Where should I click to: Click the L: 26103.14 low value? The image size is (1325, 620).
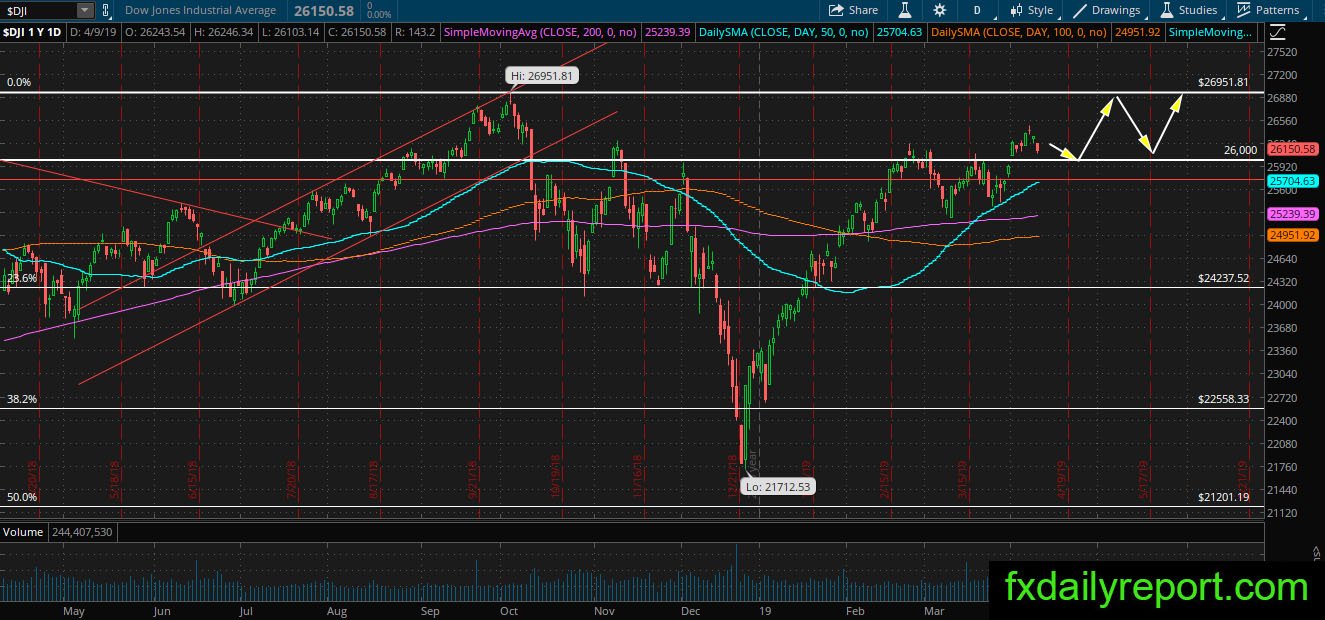(x=289, y=32)
